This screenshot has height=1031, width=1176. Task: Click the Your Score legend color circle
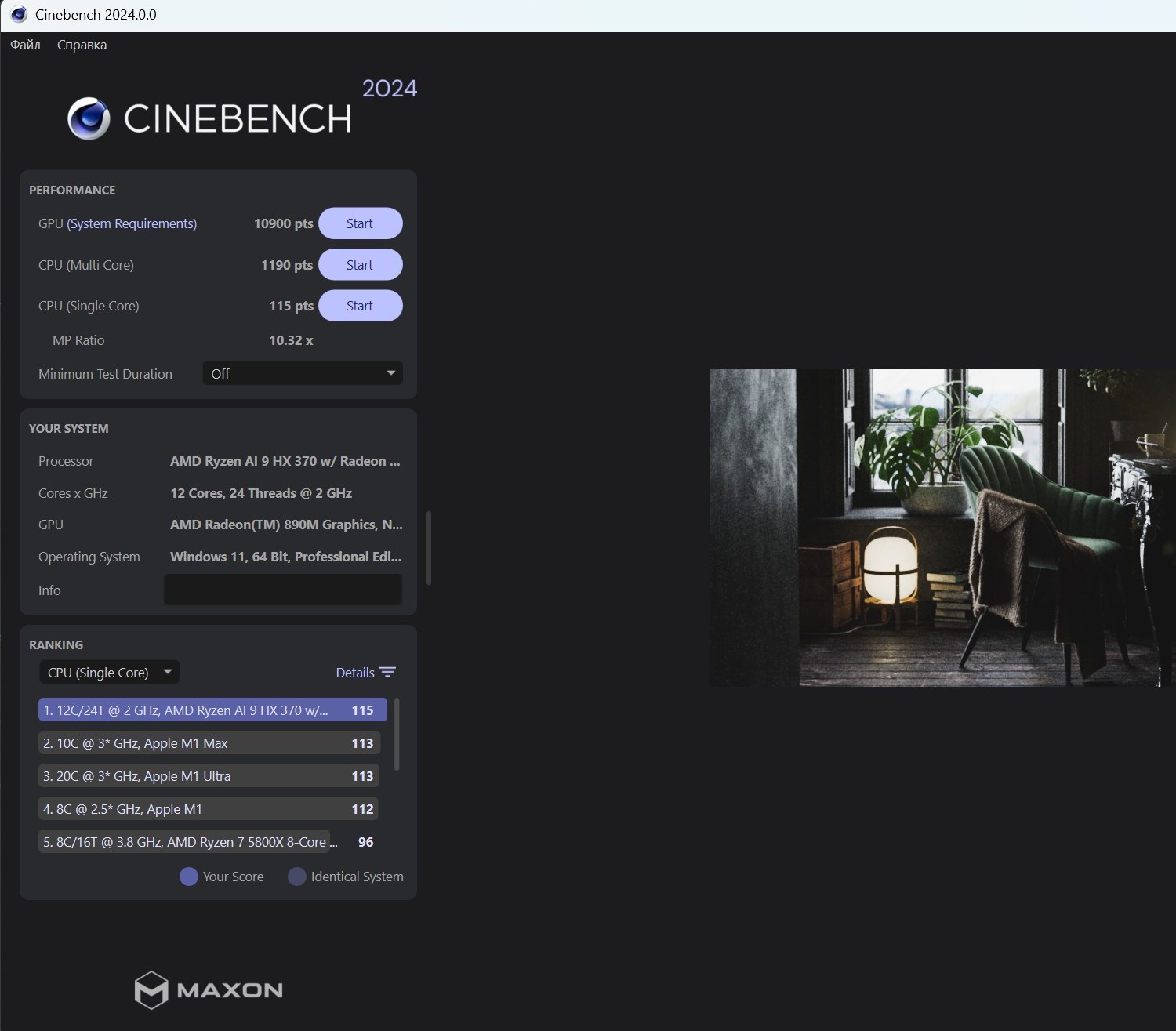coord(188,877)
